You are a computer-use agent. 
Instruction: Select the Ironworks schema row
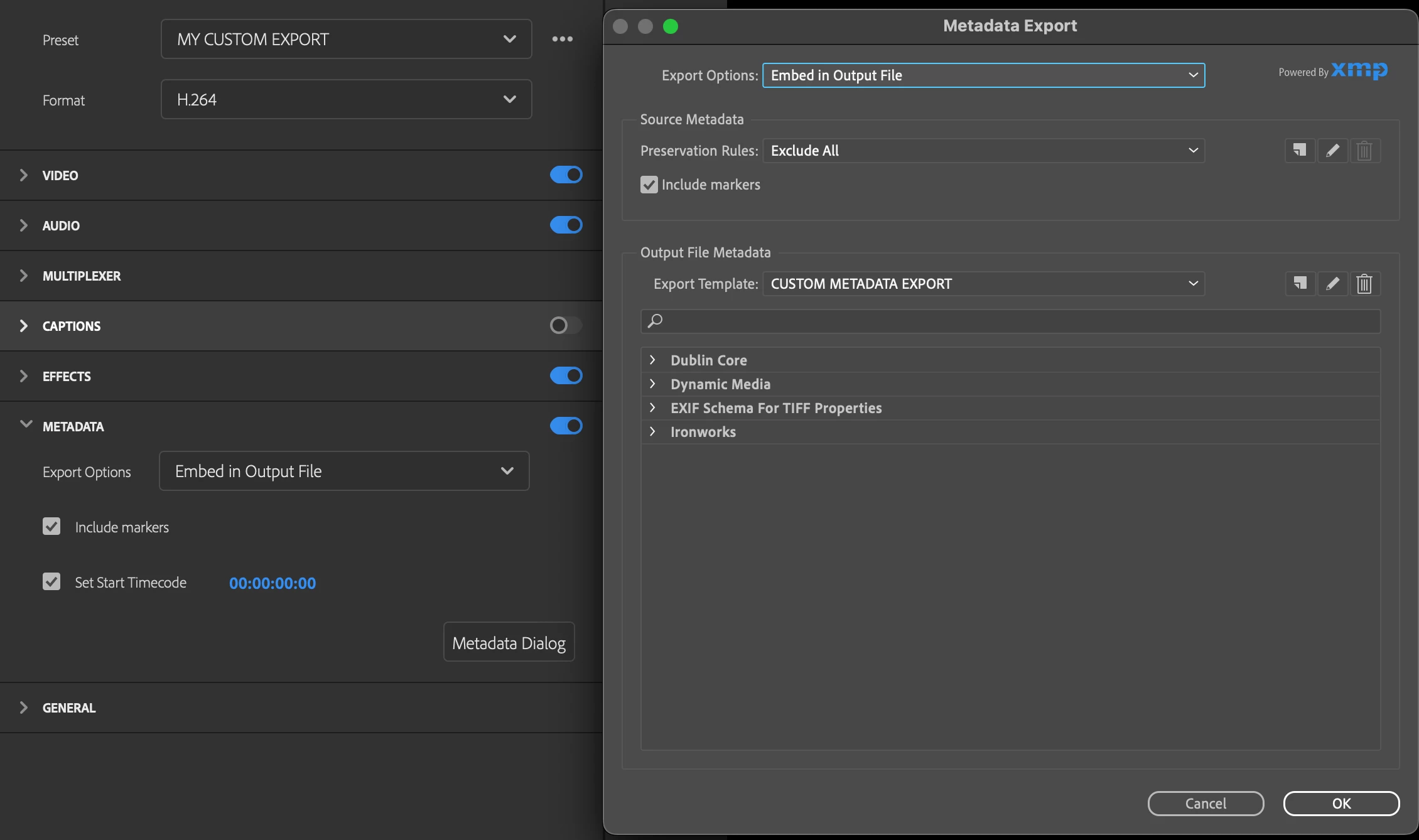(x=703, y=432)
